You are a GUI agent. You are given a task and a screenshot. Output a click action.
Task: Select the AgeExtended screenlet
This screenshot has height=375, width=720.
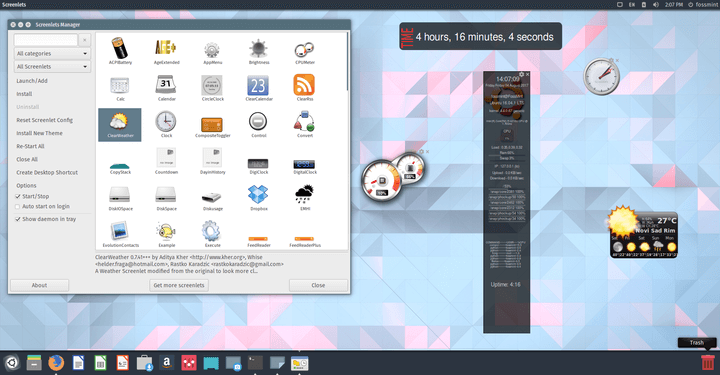[166, 50]
